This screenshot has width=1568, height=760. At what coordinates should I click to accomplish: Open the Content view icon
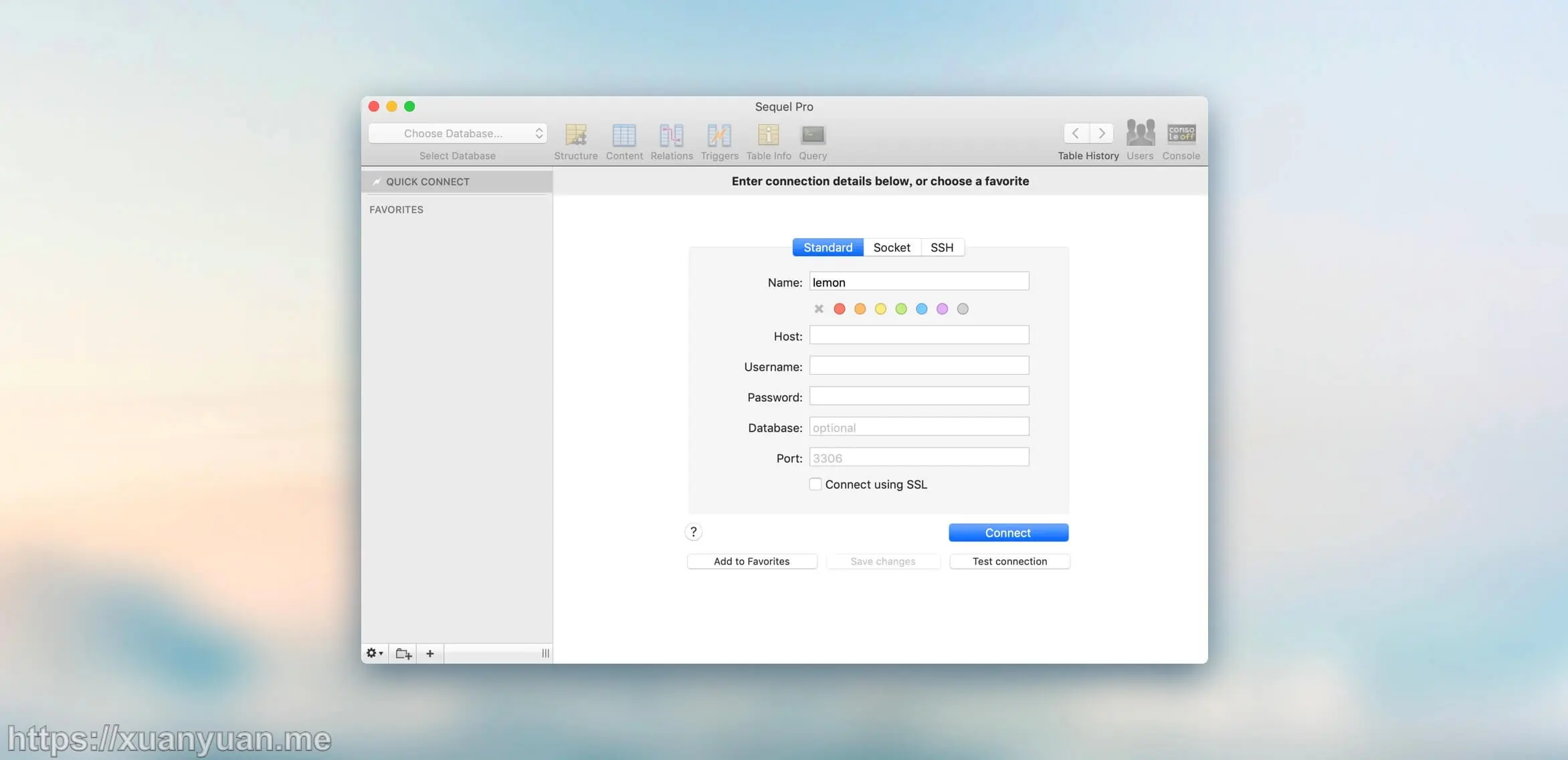point(624,135)
